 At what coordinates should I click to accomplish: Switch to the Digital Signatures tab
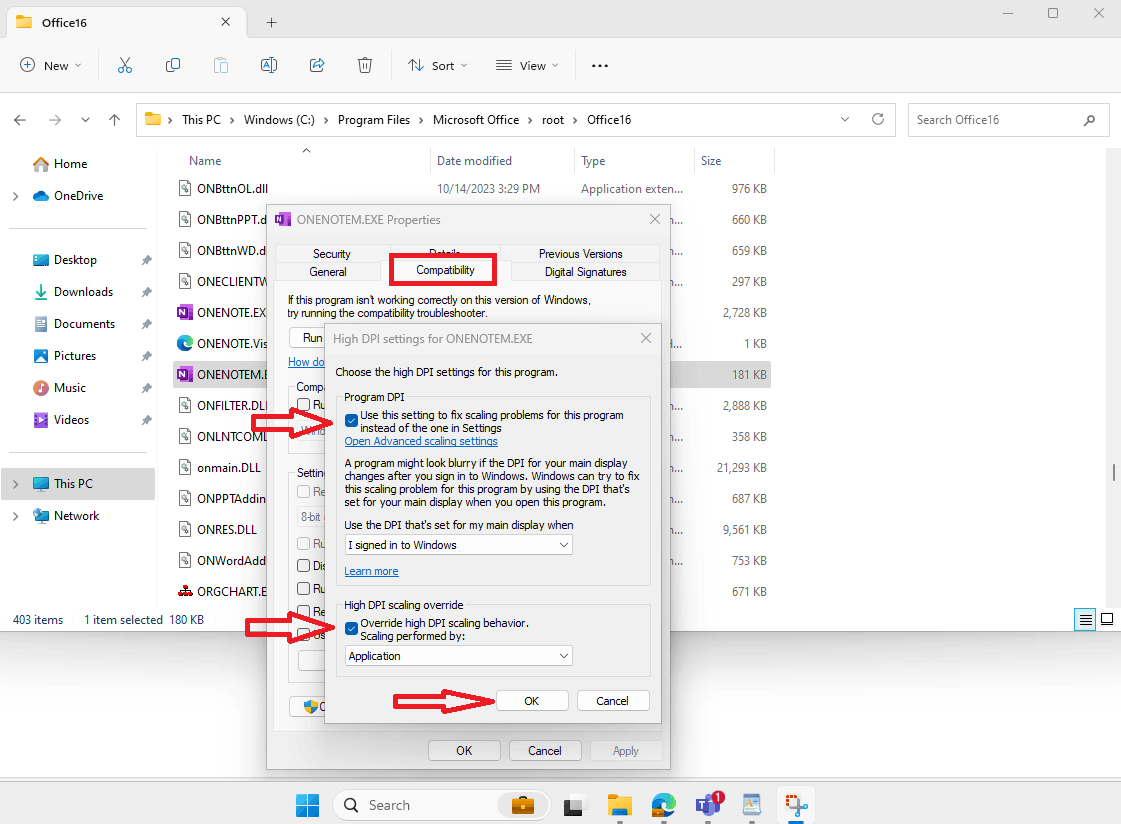point(586,272)
